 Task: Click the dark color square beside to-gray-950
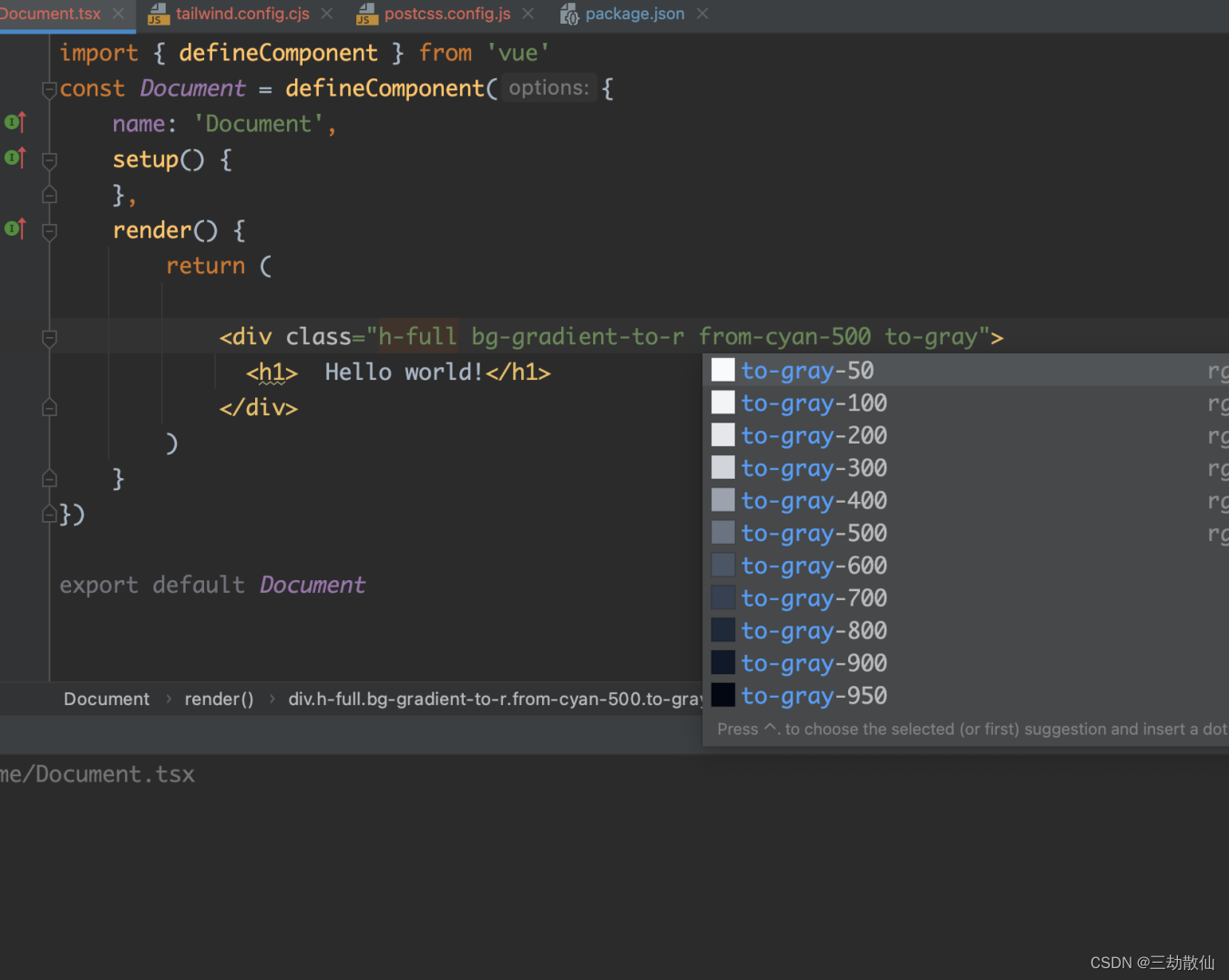[x=722, y=694]
